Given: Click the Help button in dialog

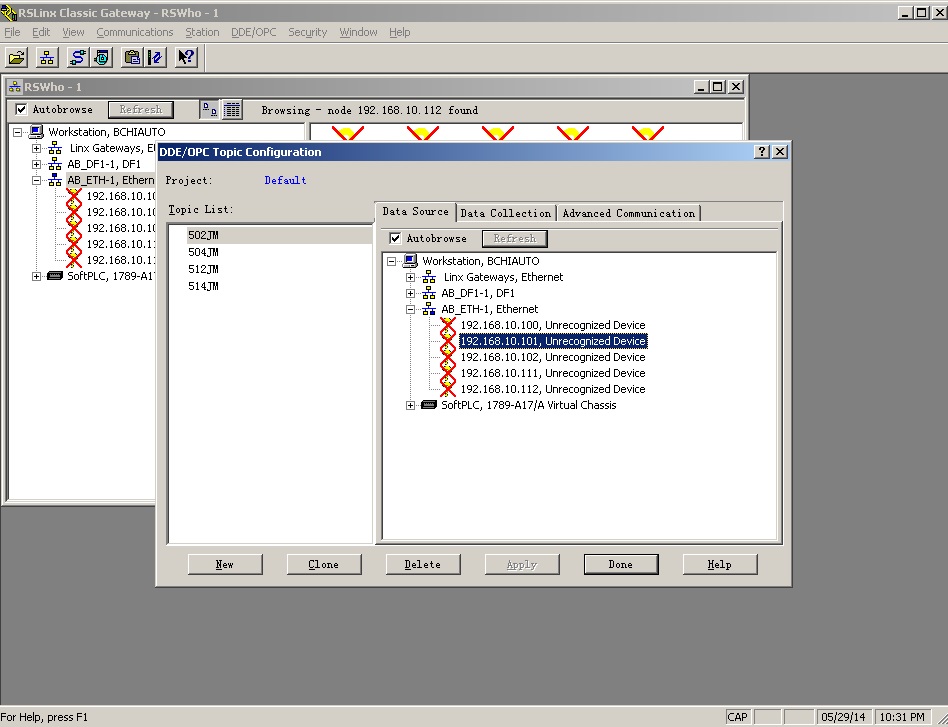Looking at the screenshot, I should 719,564.
